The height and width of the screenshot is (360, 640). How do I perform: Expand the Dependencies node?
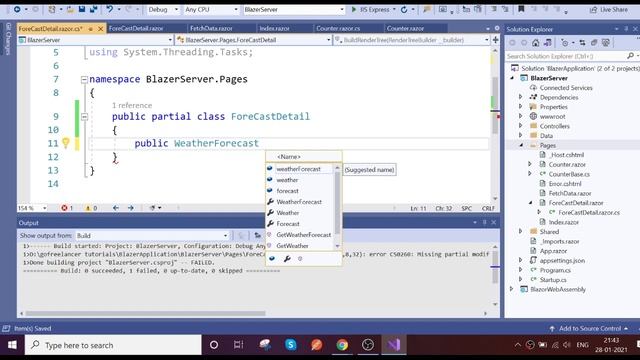click(521, 97)
